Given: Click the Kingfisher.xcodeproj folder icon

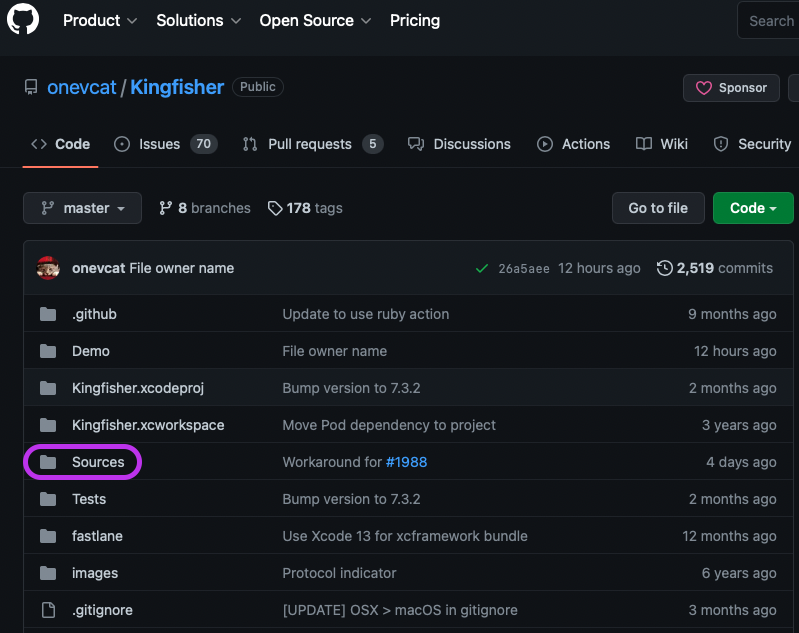Looking at the screenshot, I should [48, 388].
